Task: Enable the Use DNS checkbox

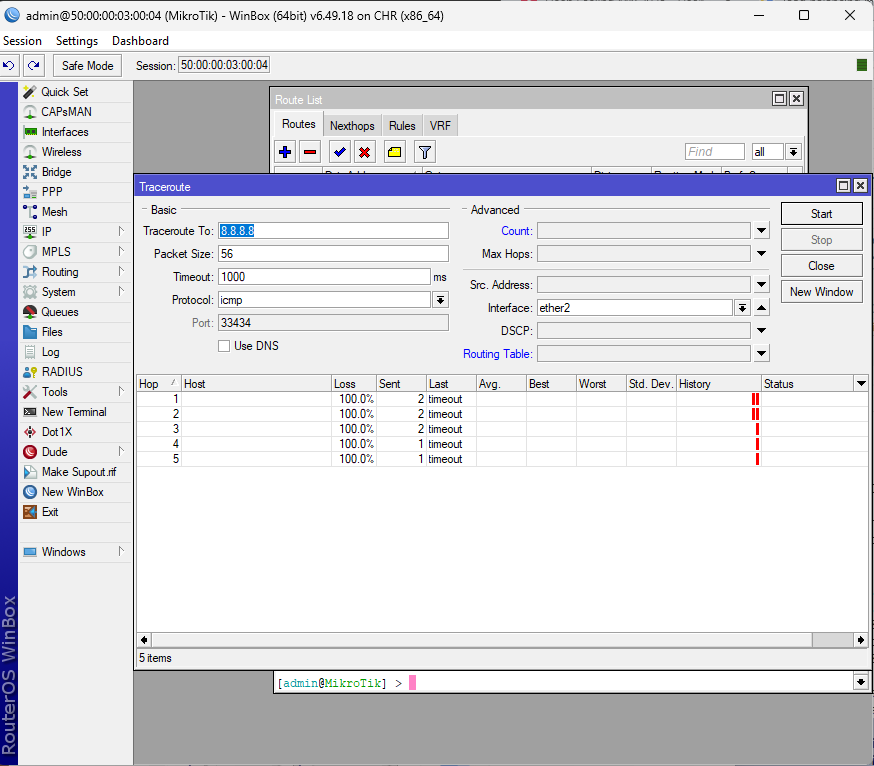Action: [x=224, y=346]
